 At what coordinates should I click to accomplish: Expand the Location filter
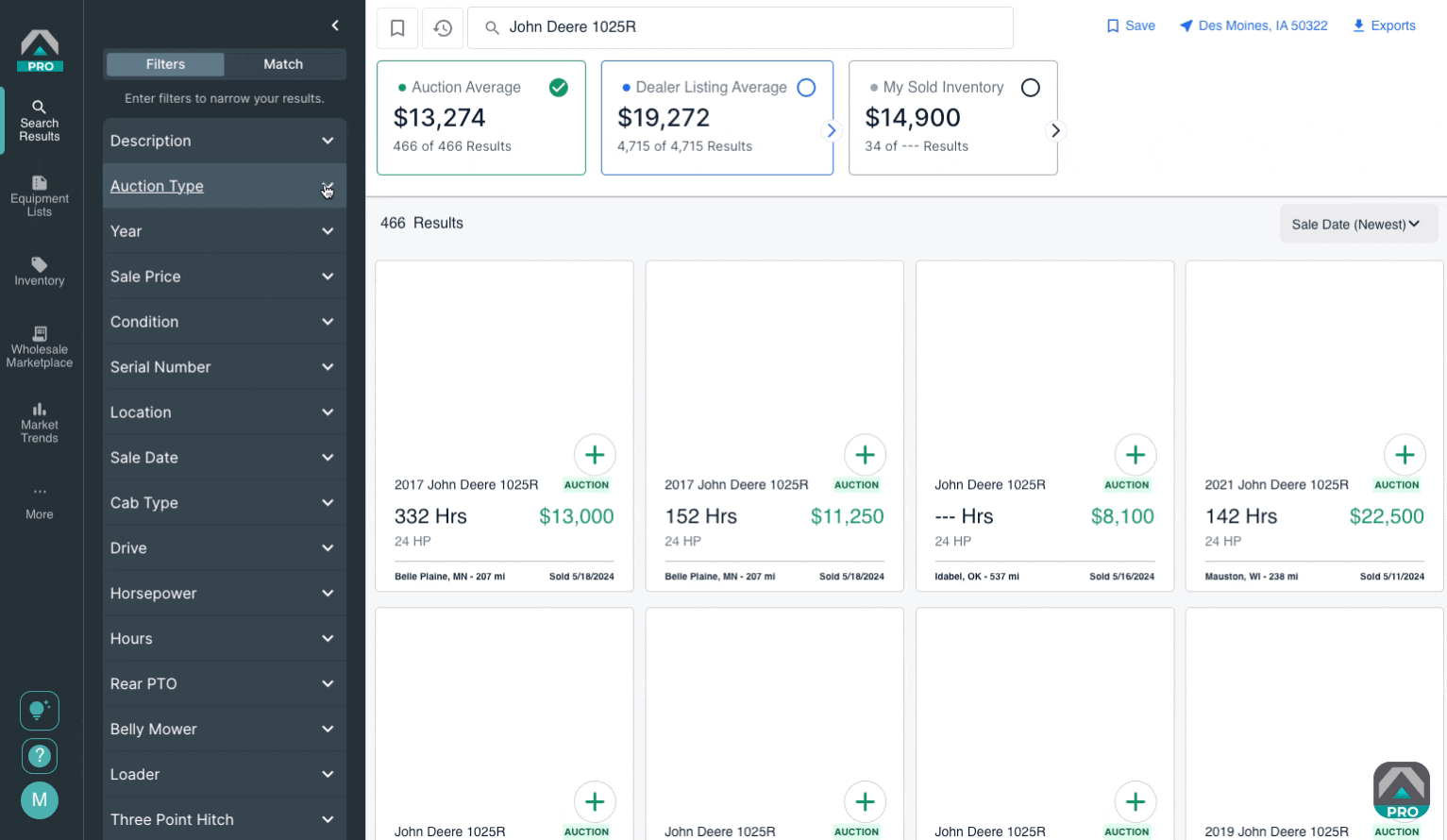click(224, 412)
